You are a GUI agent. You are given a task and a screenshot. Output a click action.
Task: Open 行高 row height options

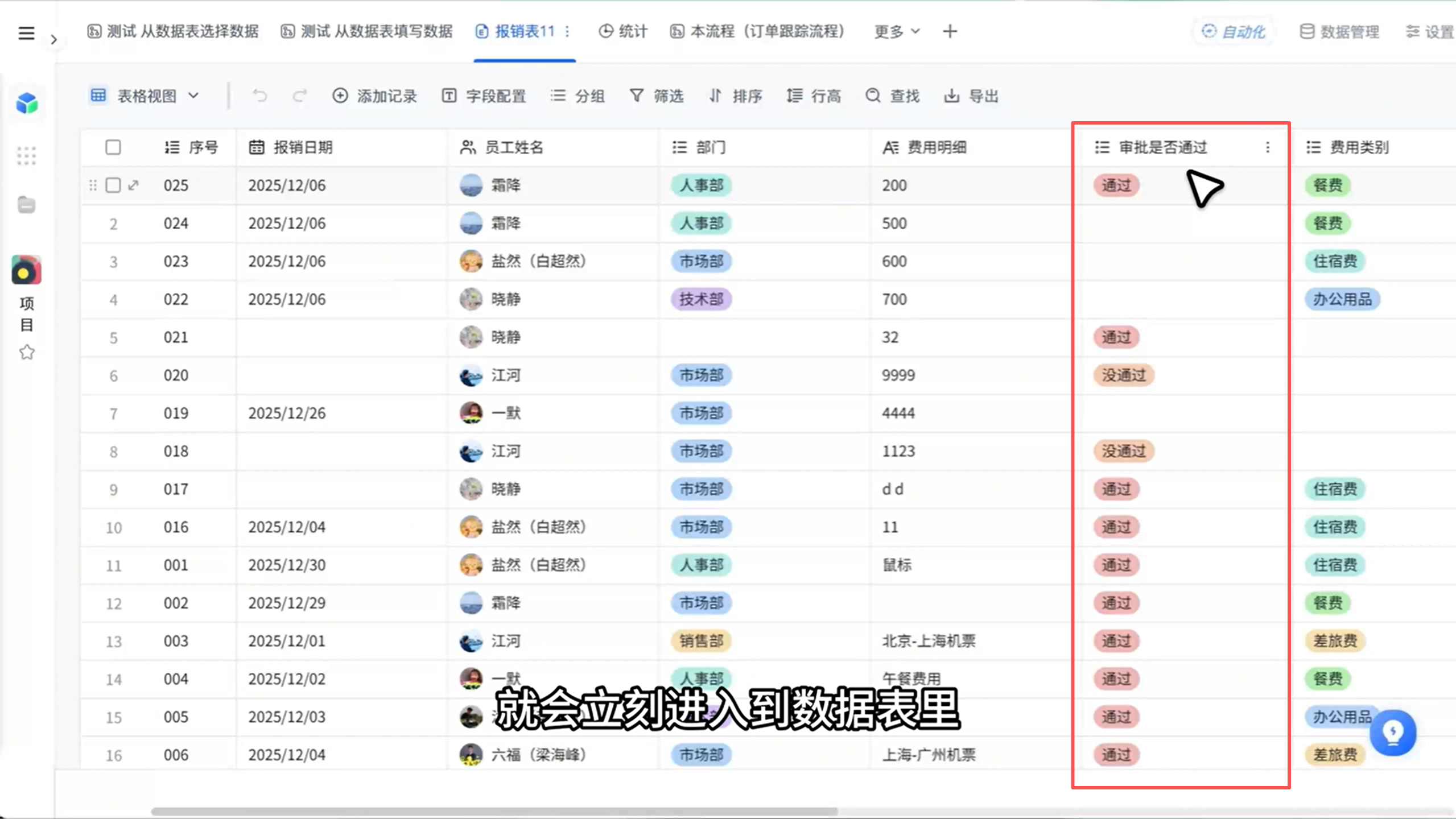pyautogui.click(x=814, y=96)
